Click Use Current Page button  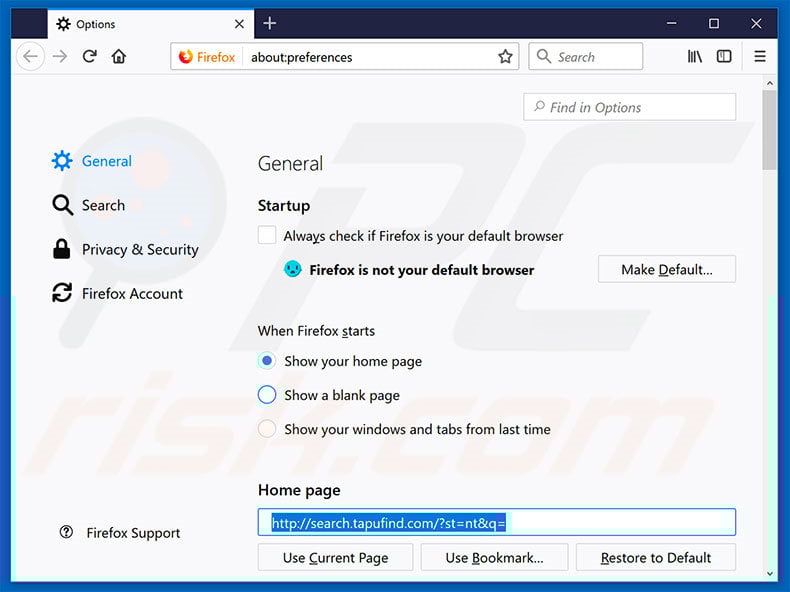[336, 557]
